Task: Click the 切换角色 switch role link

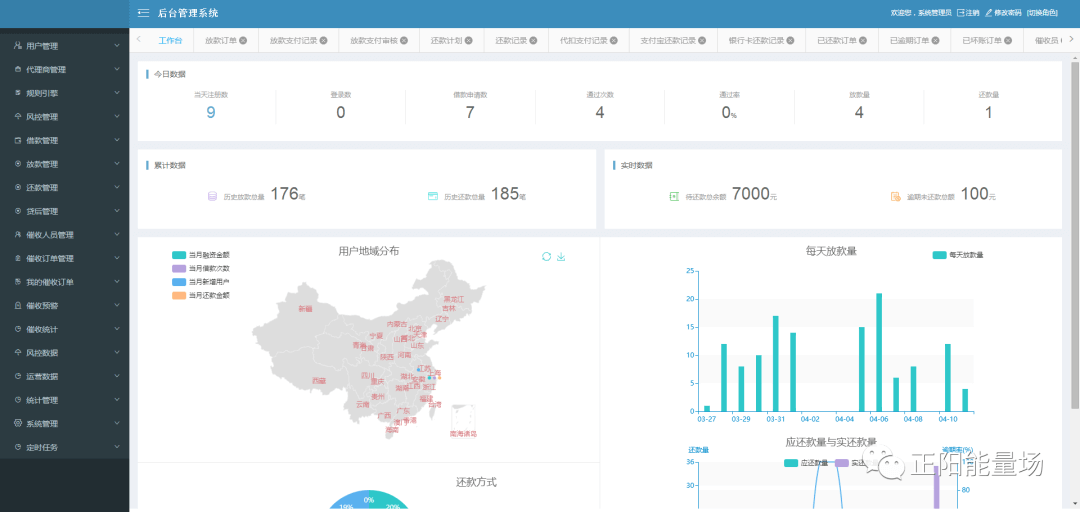Action: pyautogui.click(x=1042, y=13)
